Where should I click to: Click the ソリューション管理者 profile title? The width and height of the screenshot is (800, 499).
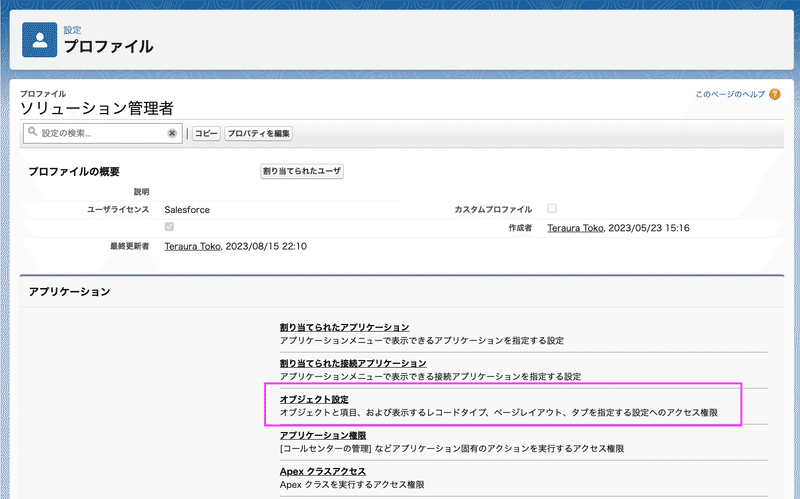pos(97,108)
